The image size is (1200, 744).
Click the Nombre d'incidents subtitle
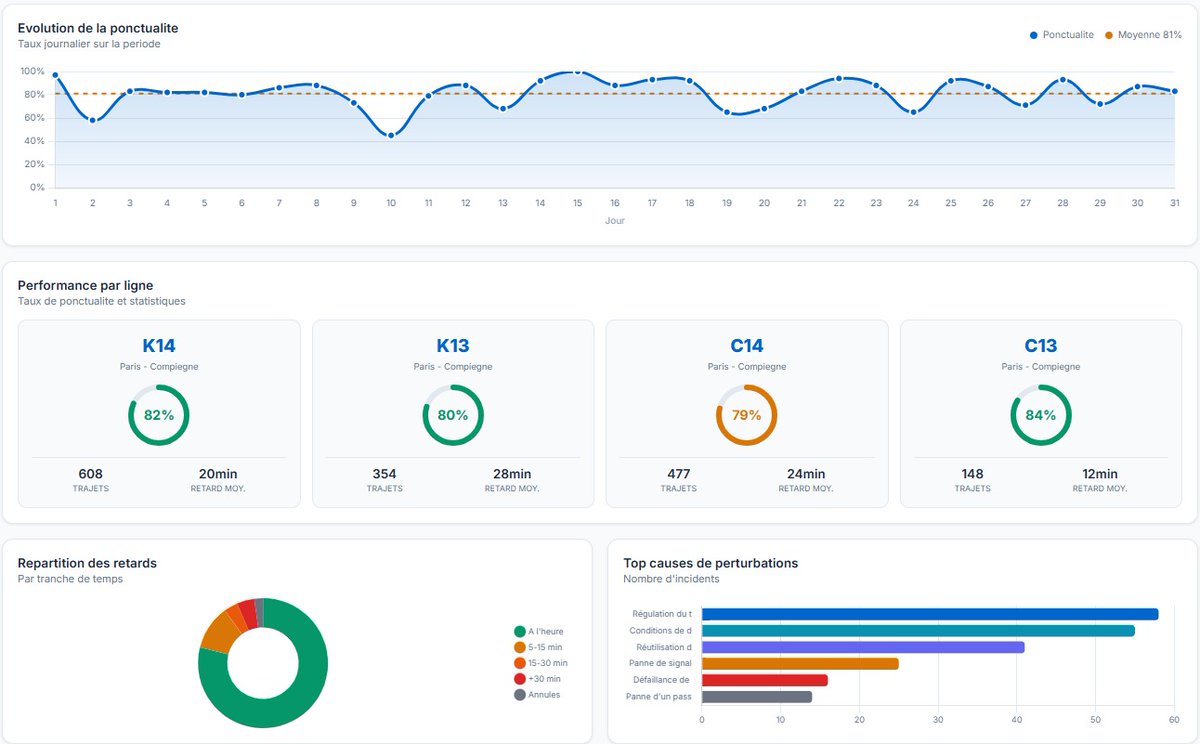pyautogui.click(x=671, y=579)
